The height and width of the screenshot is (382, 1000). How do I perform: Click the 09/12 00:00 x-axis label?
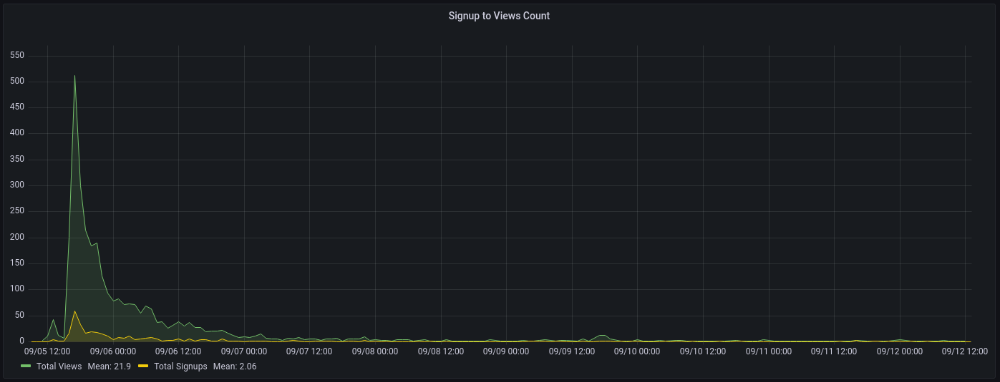click(x=901, y=351)
